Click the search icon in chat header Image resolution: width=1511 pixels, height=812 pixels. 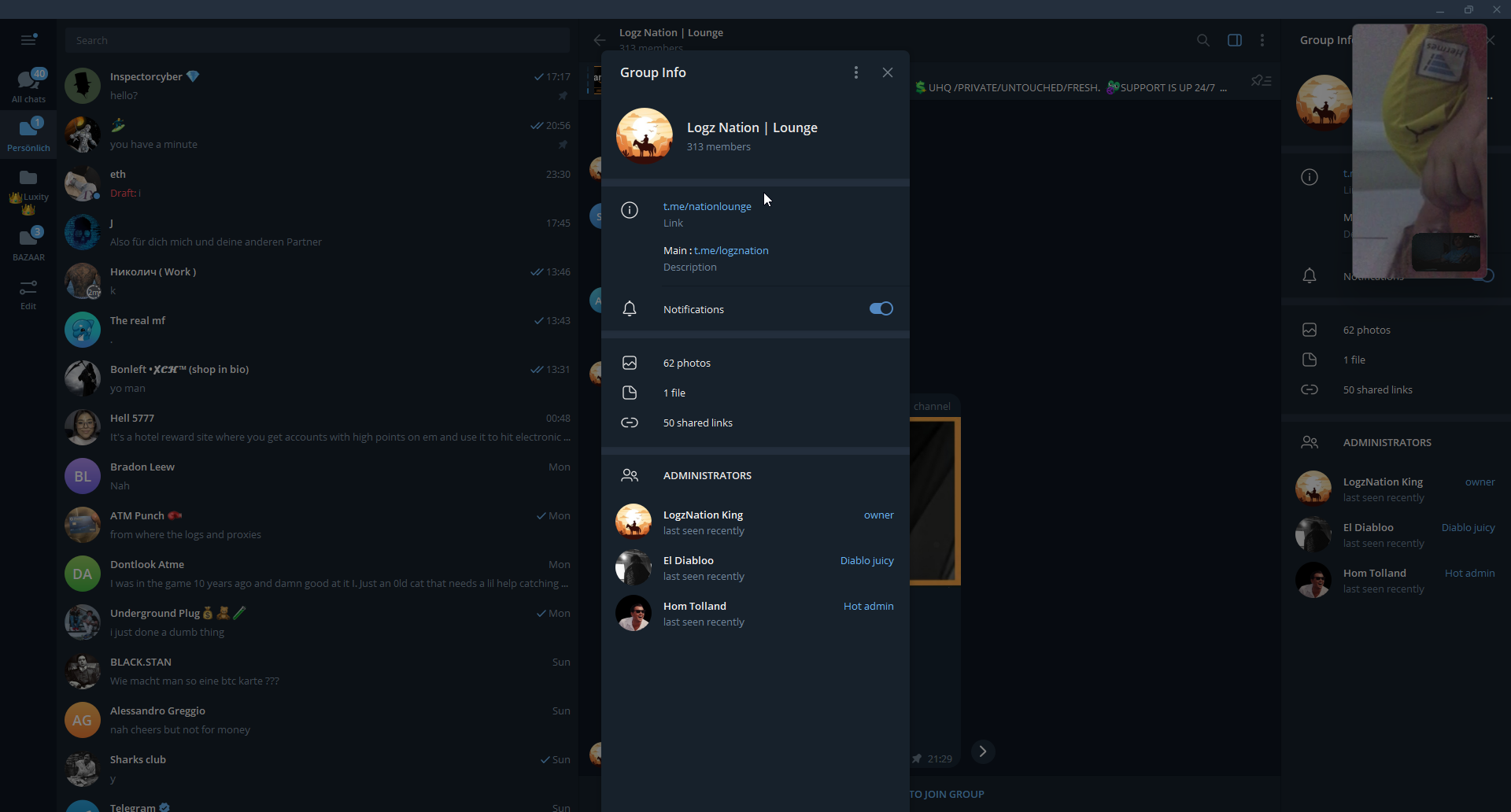(x=1203, y=40)
